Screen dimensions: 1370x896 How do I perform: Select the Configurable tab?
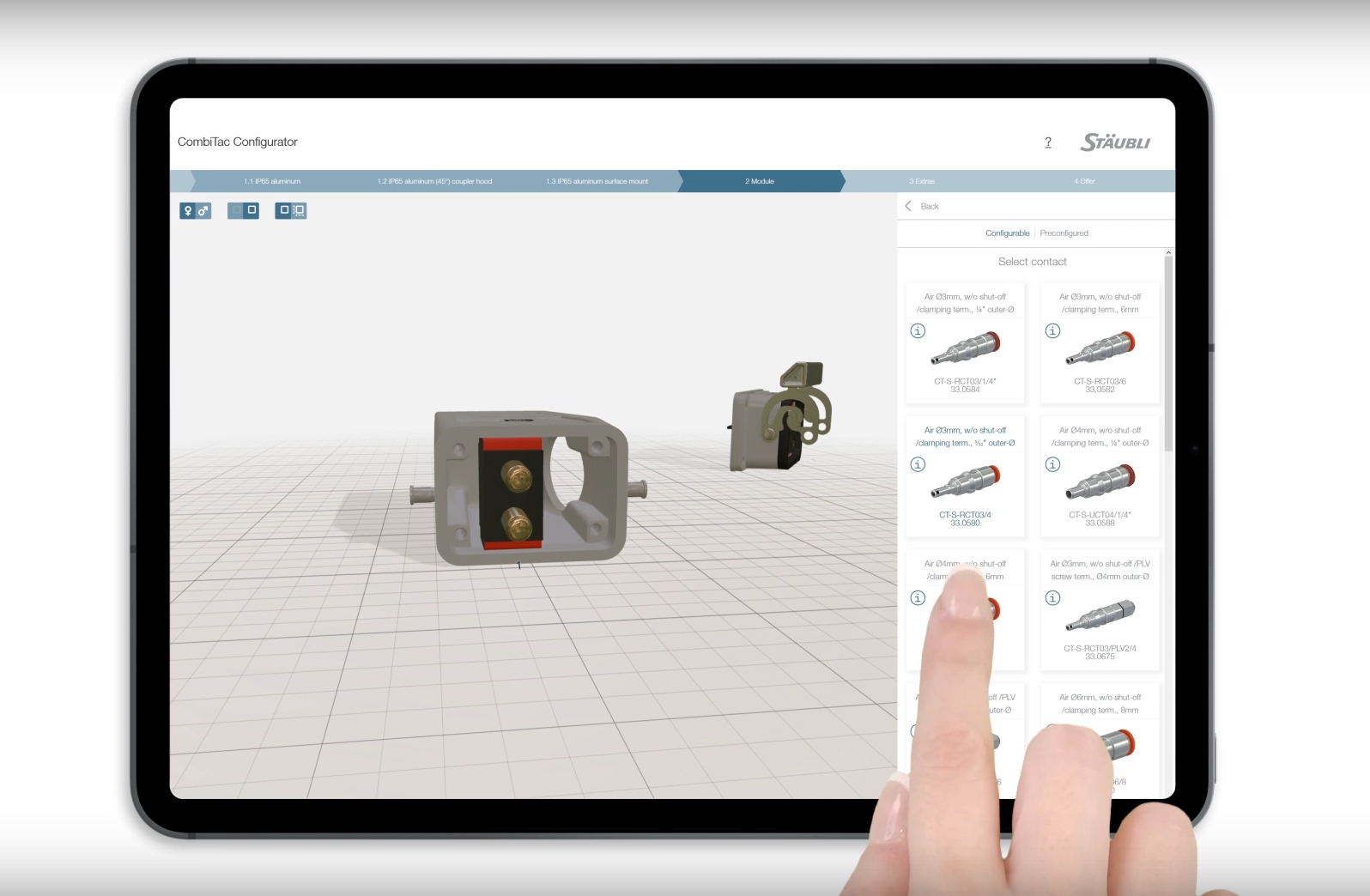(1007, 233)
